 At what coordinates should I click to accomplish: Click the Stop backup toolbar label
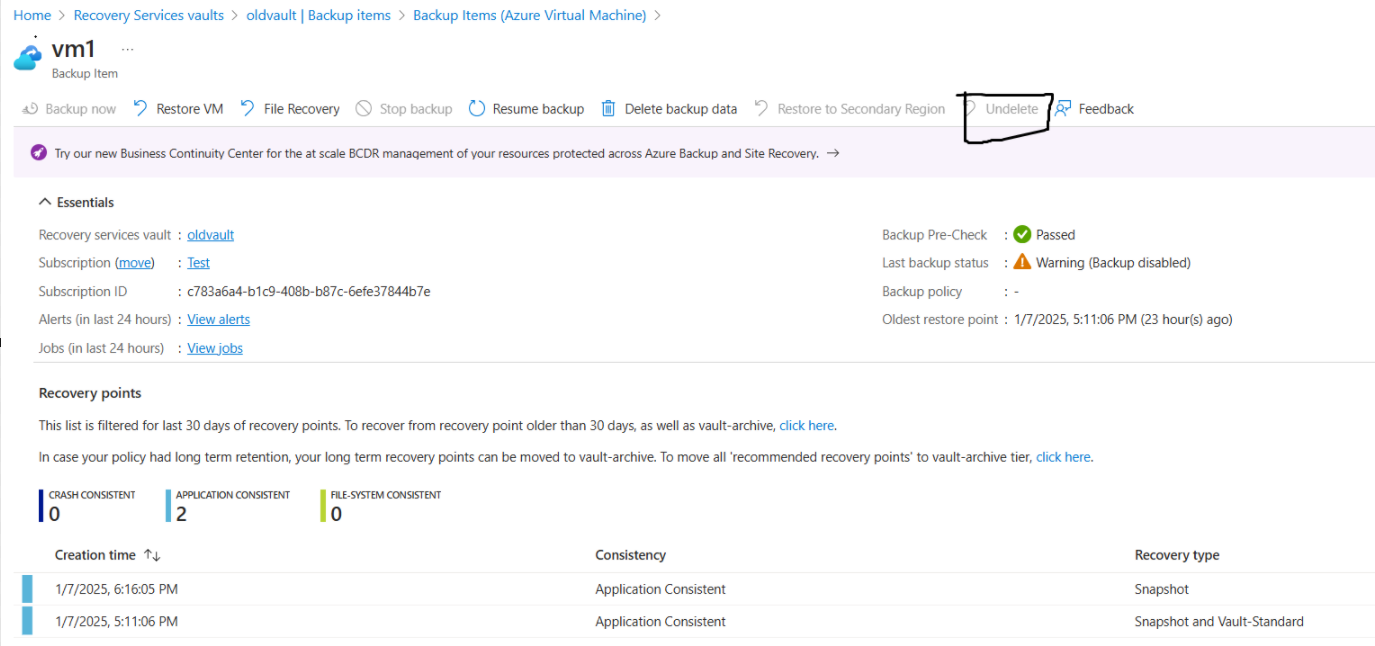click(x=416, y=109)
